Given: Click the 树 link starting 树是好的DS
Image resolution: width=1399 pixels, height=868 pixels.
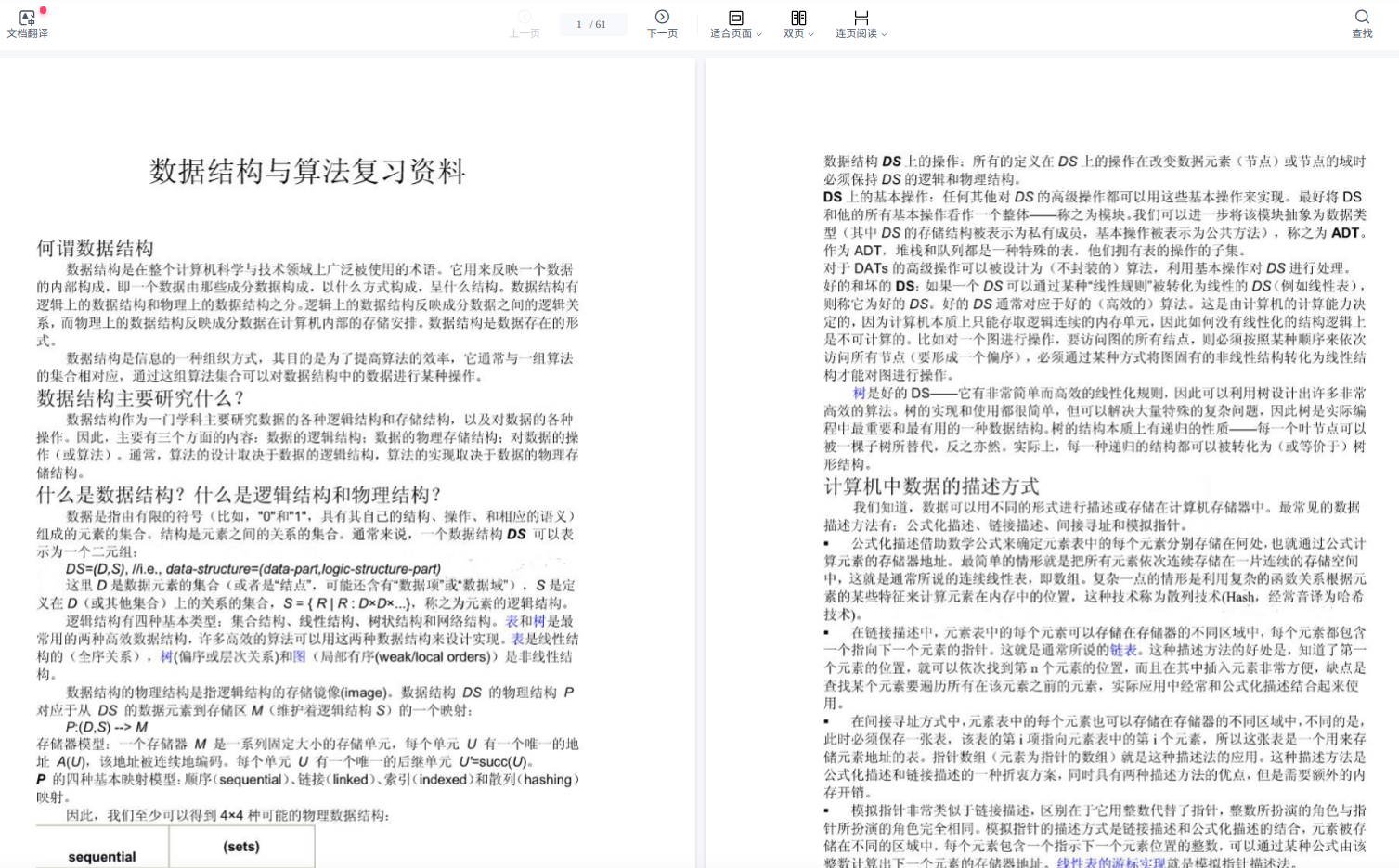Looking at the screenshot, I should (x=859, y=393).
